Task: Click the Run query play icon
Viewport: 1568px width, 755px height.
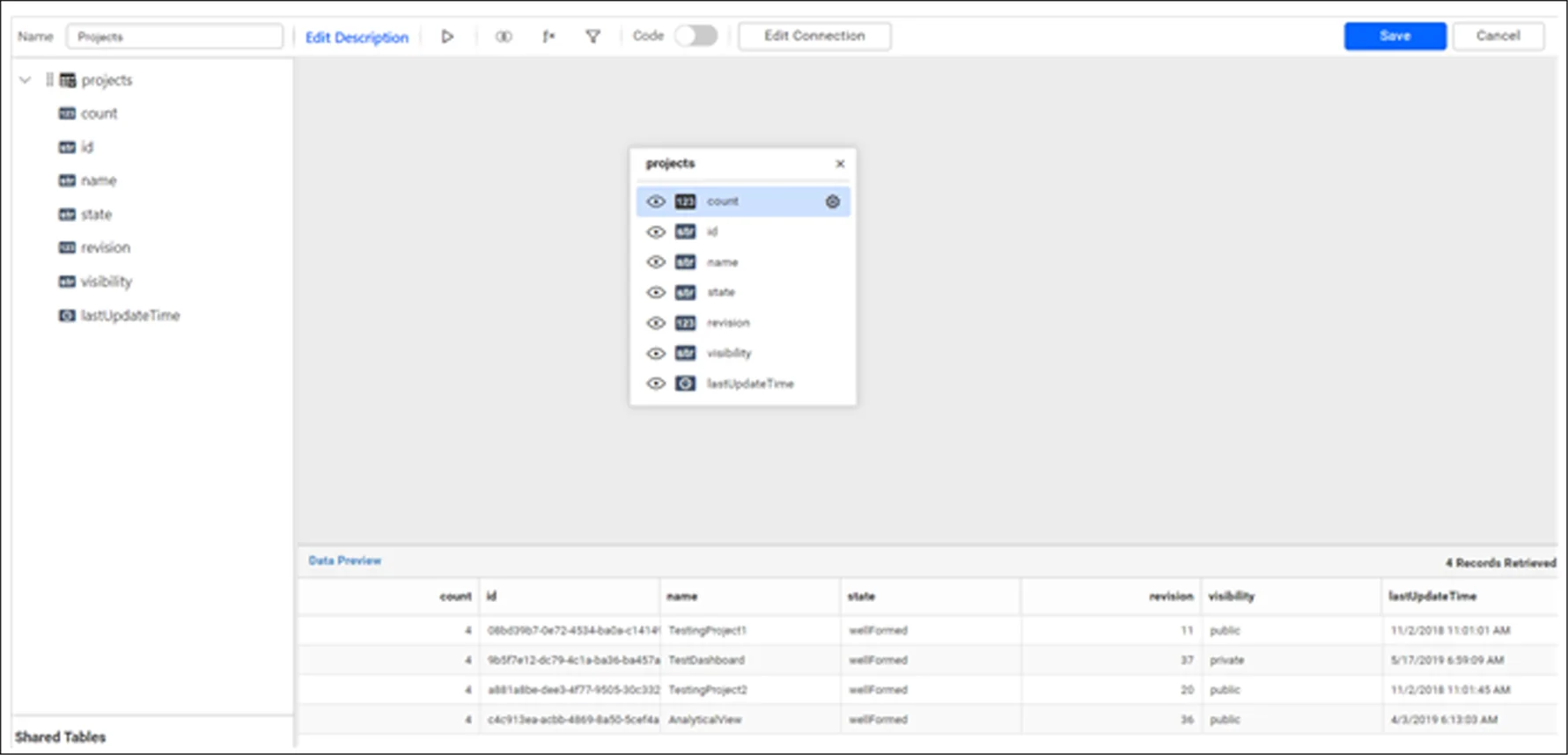Action: click(x=447, y=37)
